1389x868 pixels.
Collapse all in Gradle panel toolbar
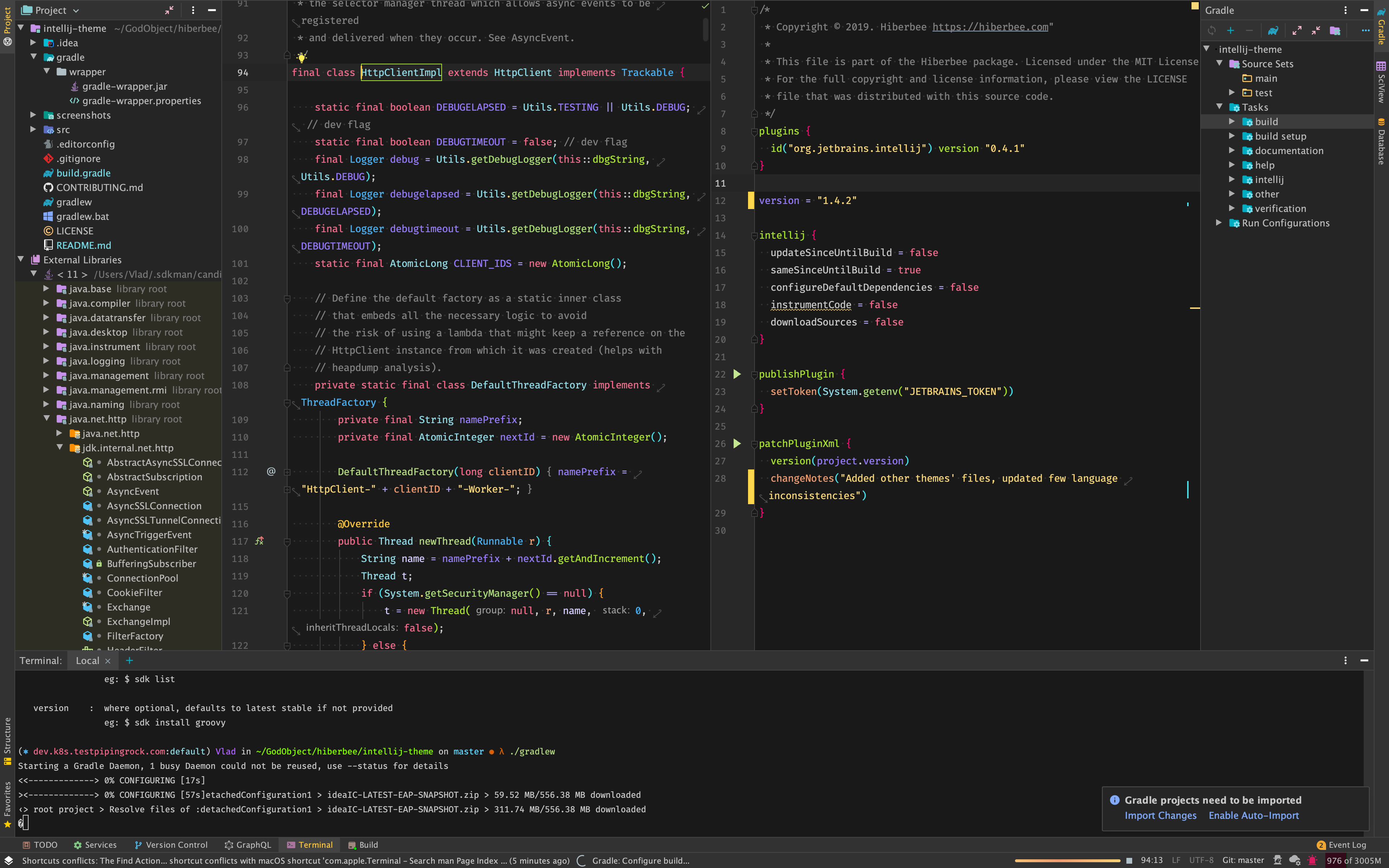tap(1316, 30)
